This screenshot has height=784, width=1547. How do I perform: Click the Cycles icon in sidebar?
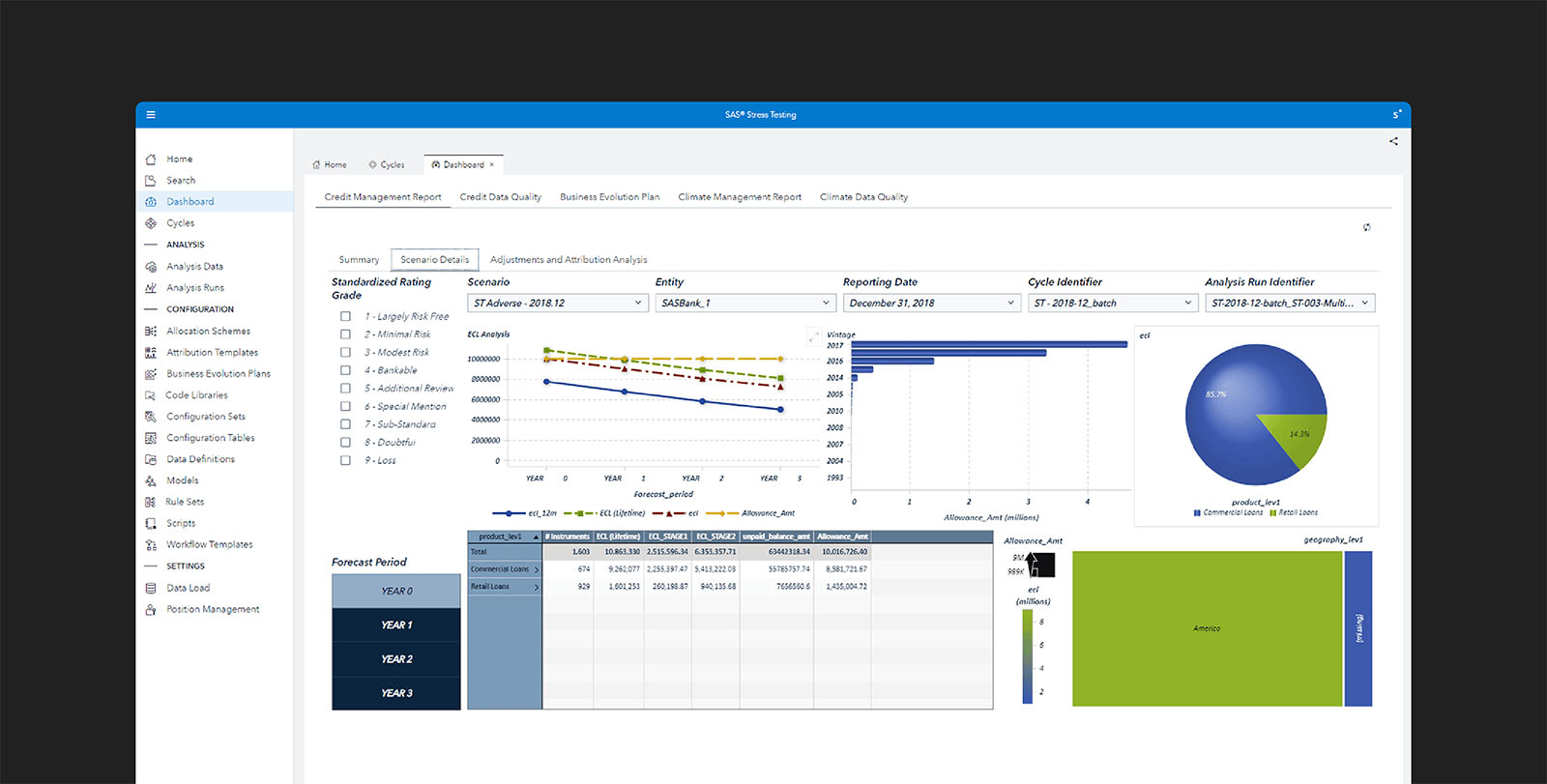[151, 223]
